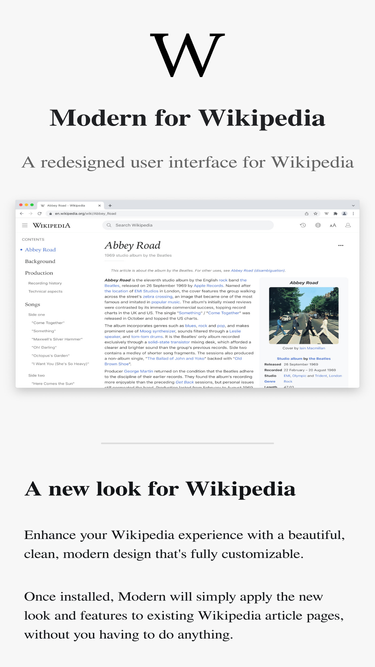Viewport: 375px width, 667px height.
Task: Open the user account icon
Action: click(x=348, y=225)
